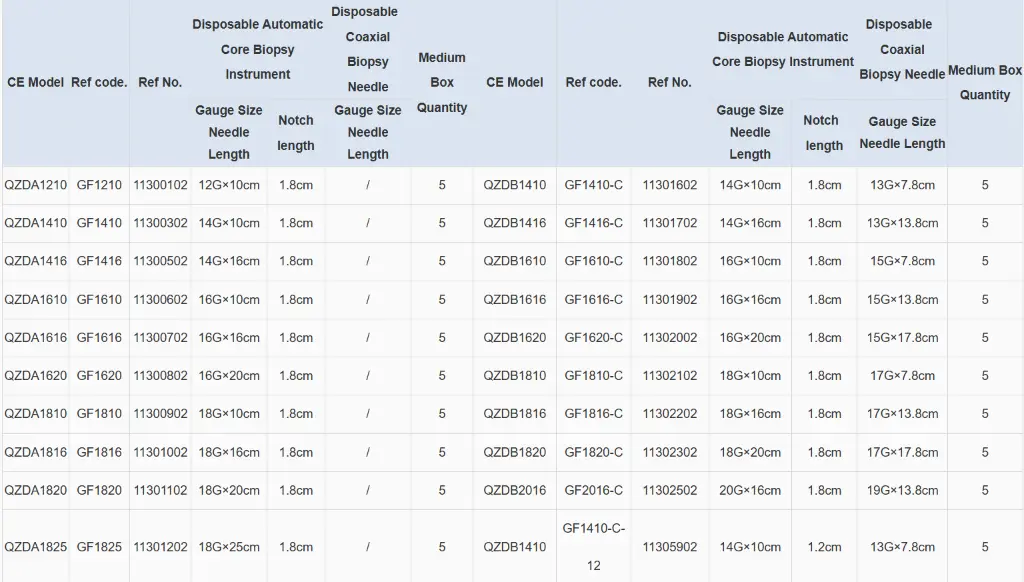Click the QZDB2016 model cell

pos(515,490)
